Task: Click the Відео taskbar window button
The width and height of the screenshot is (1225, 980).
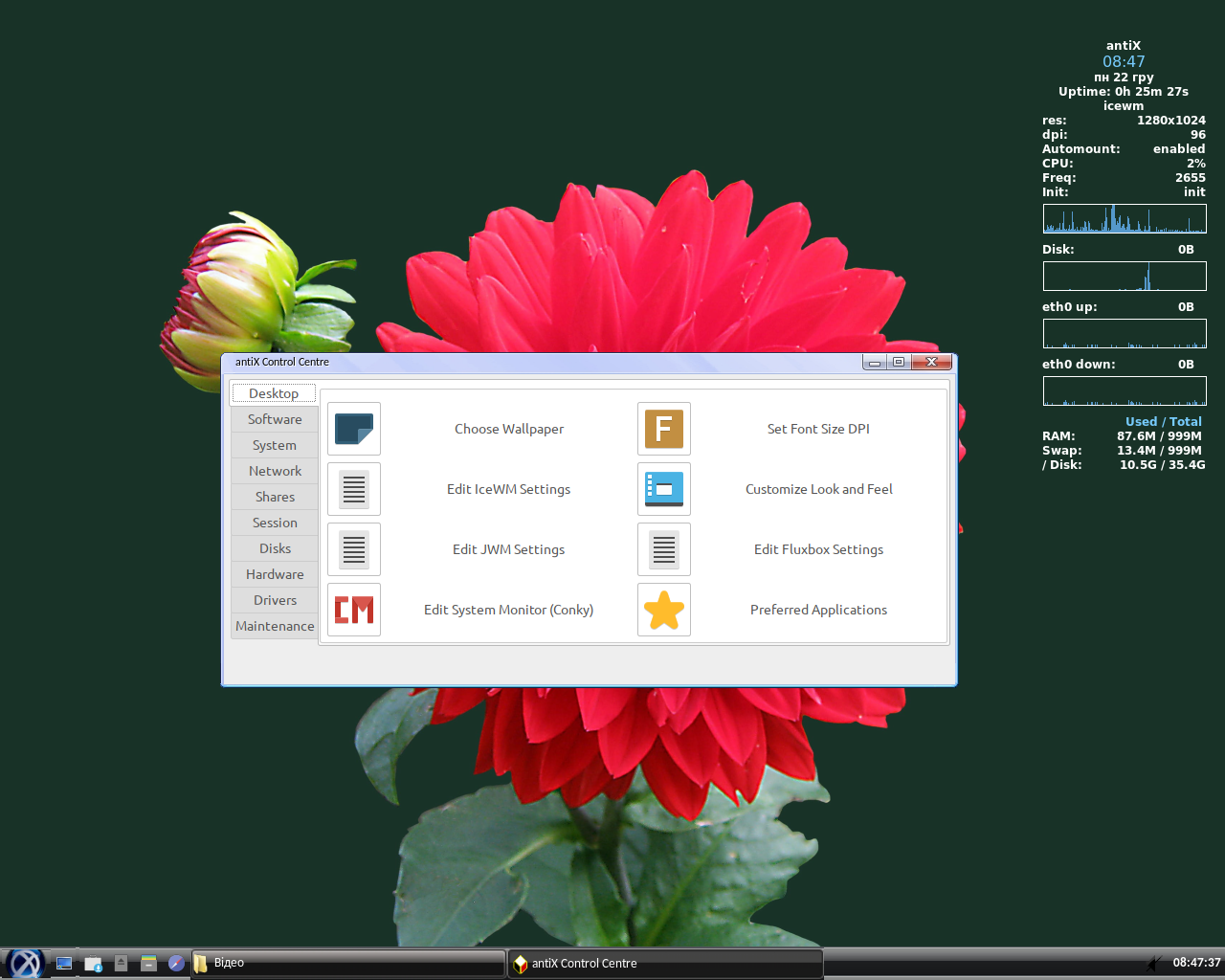Action: click(348, 963)
